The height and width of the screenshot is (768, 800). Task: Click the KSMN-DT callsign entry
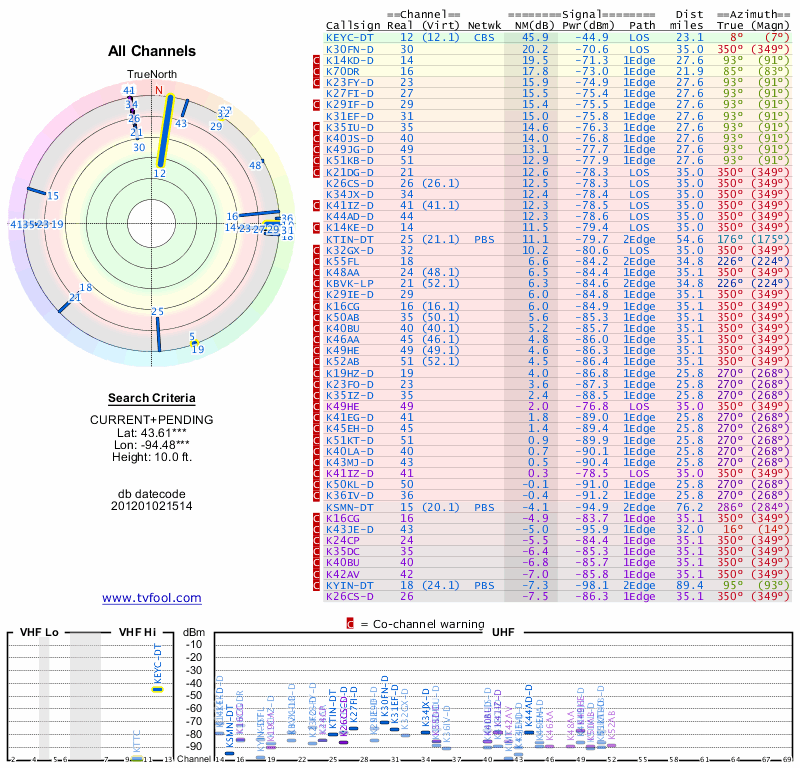[349, 507]
